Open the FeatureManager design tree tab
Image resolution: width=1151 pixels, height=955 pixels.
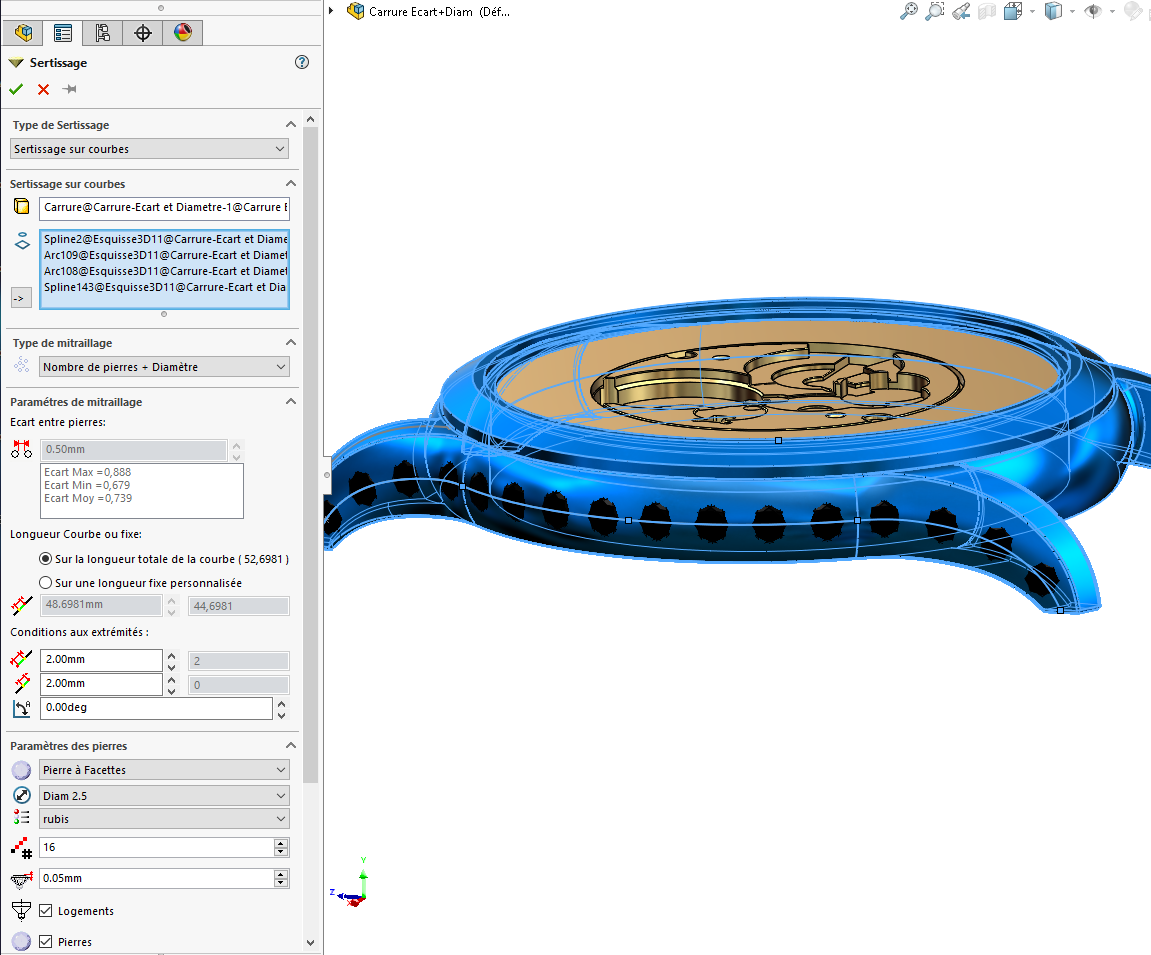pyautogui.click(x=23, y=33)
